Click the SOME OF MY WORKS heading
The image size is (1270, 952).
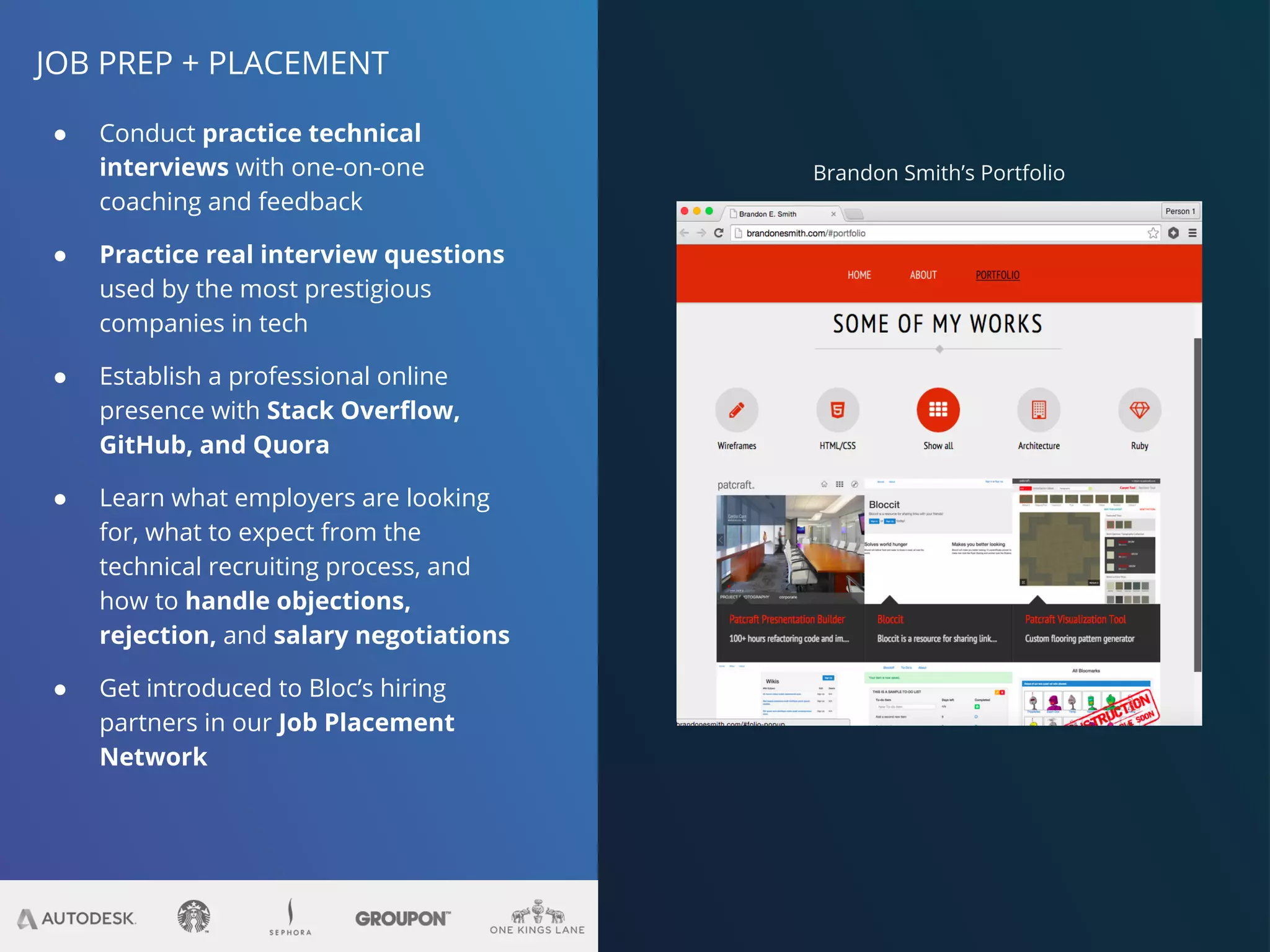(x=938, y=324)
